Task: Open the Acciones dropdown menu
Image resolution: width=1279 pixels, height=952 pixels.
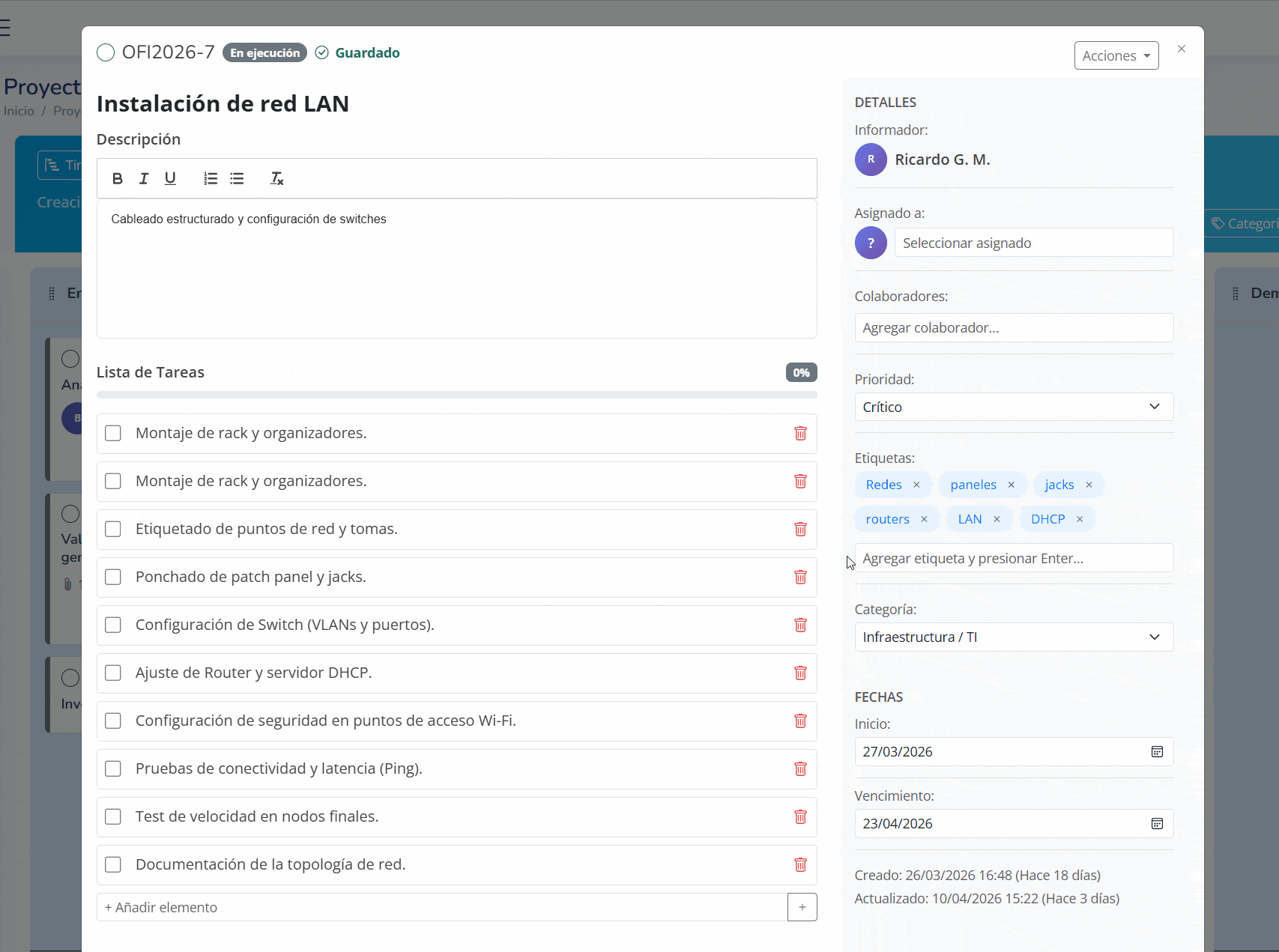Action: pos(1116,55)
